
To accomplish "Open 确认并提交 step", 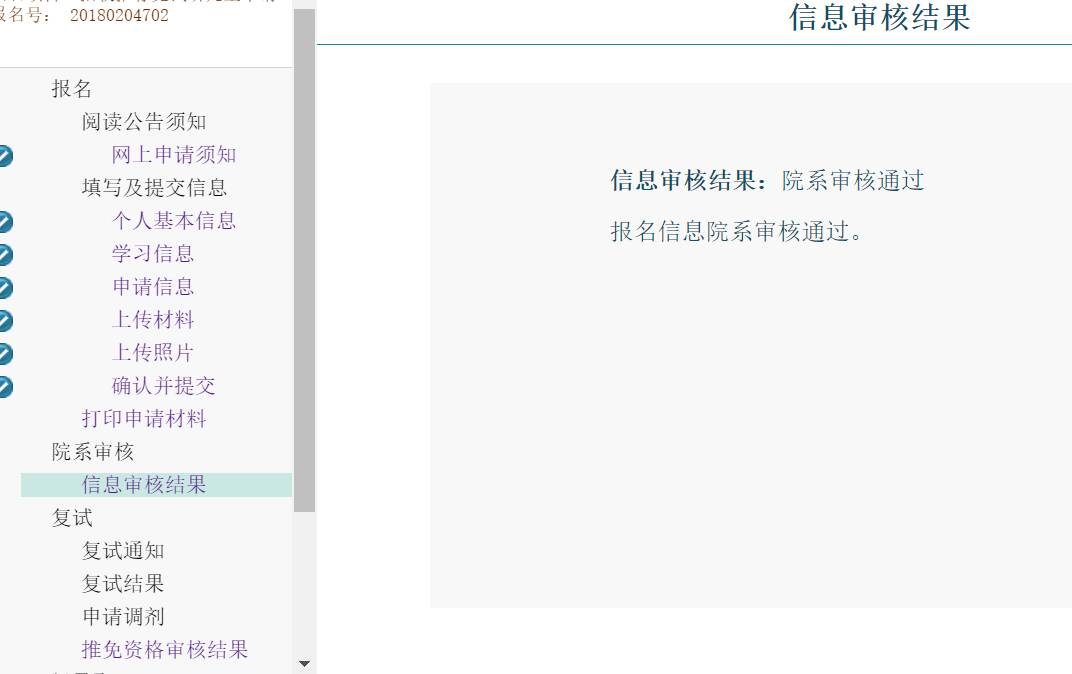I will point(164,386).
